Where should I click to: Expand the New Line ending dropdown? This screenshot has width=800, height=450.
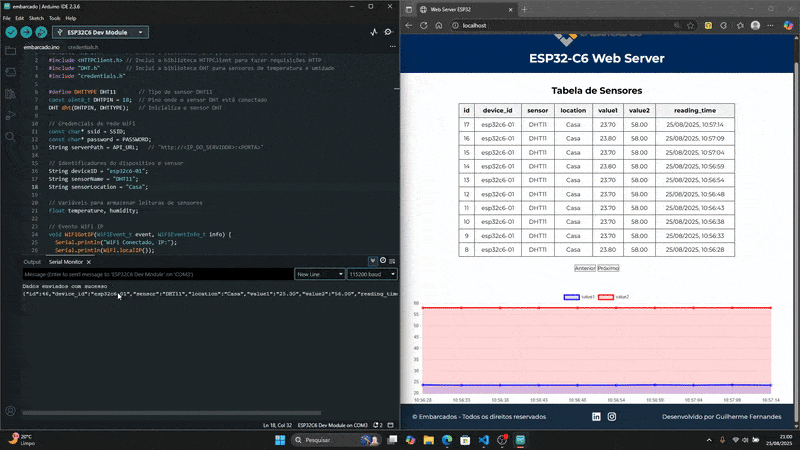pos(318,273)
